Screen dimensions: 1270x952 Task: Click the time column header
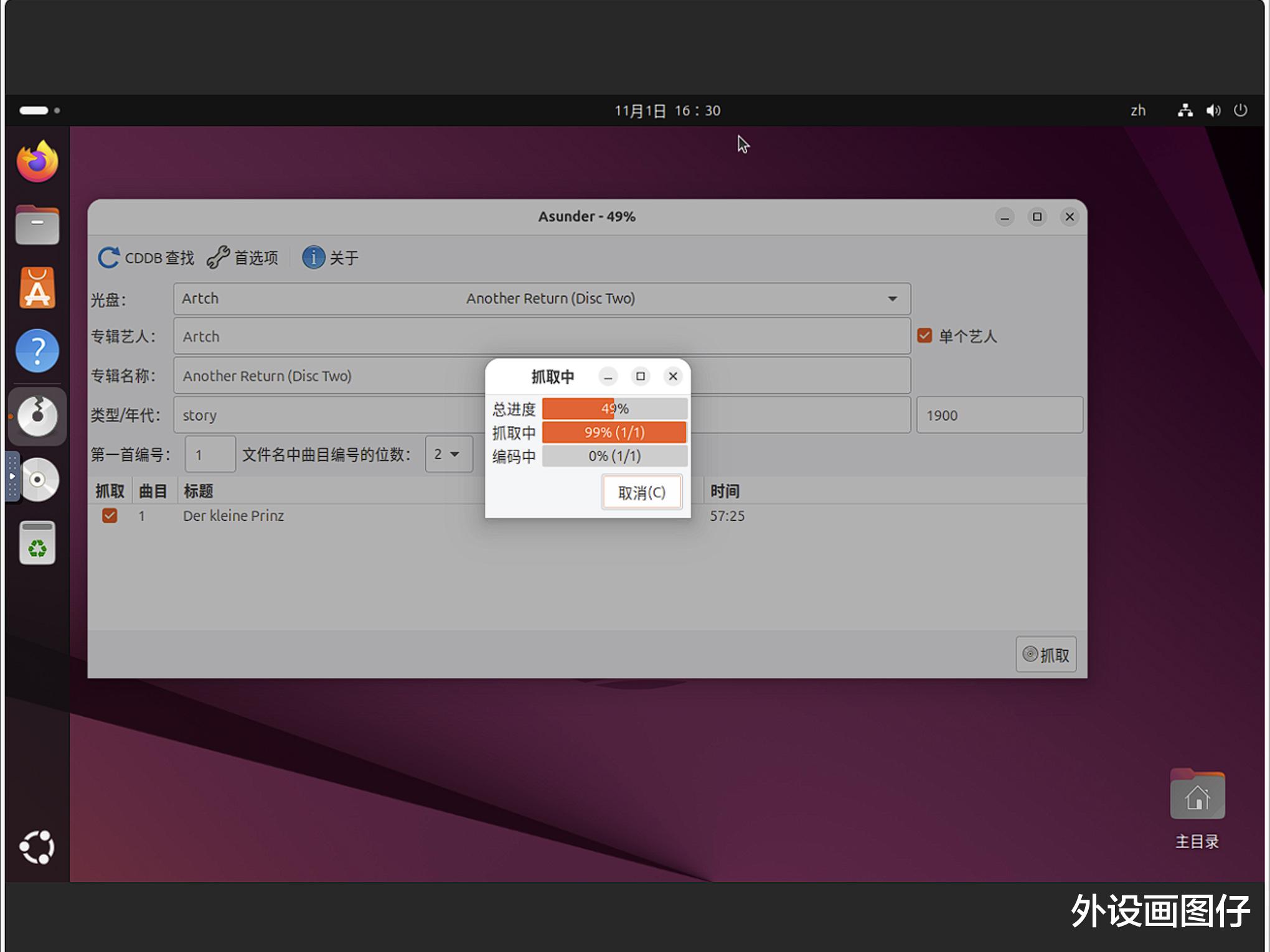click(x=725, y=492)
